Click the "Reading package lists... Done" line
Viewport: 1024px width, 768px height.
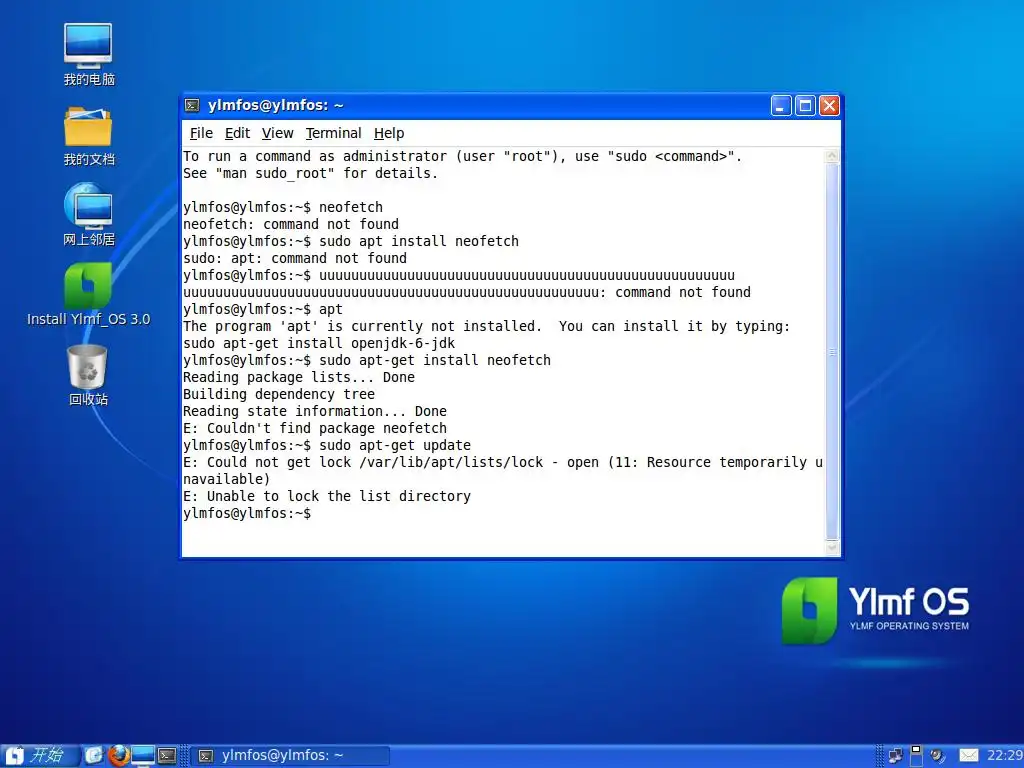pyautogui.click(x=298, y=377)
